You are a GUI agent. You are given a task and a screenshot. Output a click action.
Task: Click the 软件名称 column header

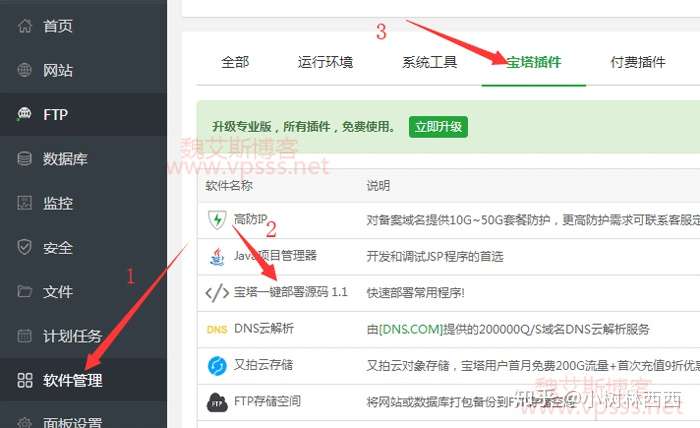(229, 185)
